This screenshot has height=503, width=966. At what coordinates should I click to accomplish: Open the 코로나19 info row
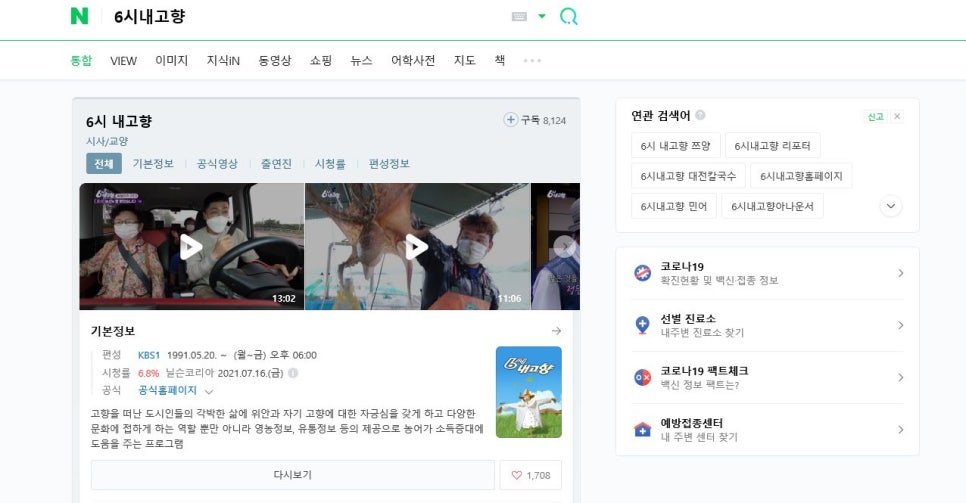(767, 273)
